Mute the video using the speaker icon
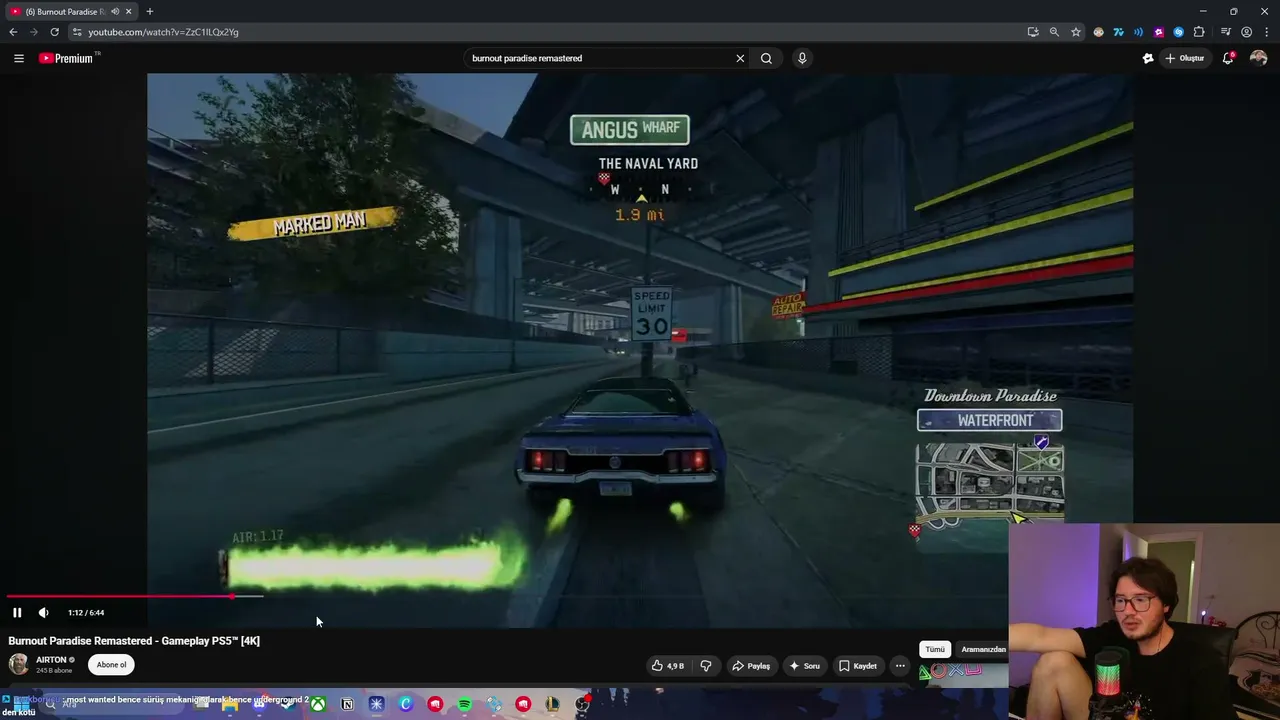The image size is (1280, 720). coord(43,613)
